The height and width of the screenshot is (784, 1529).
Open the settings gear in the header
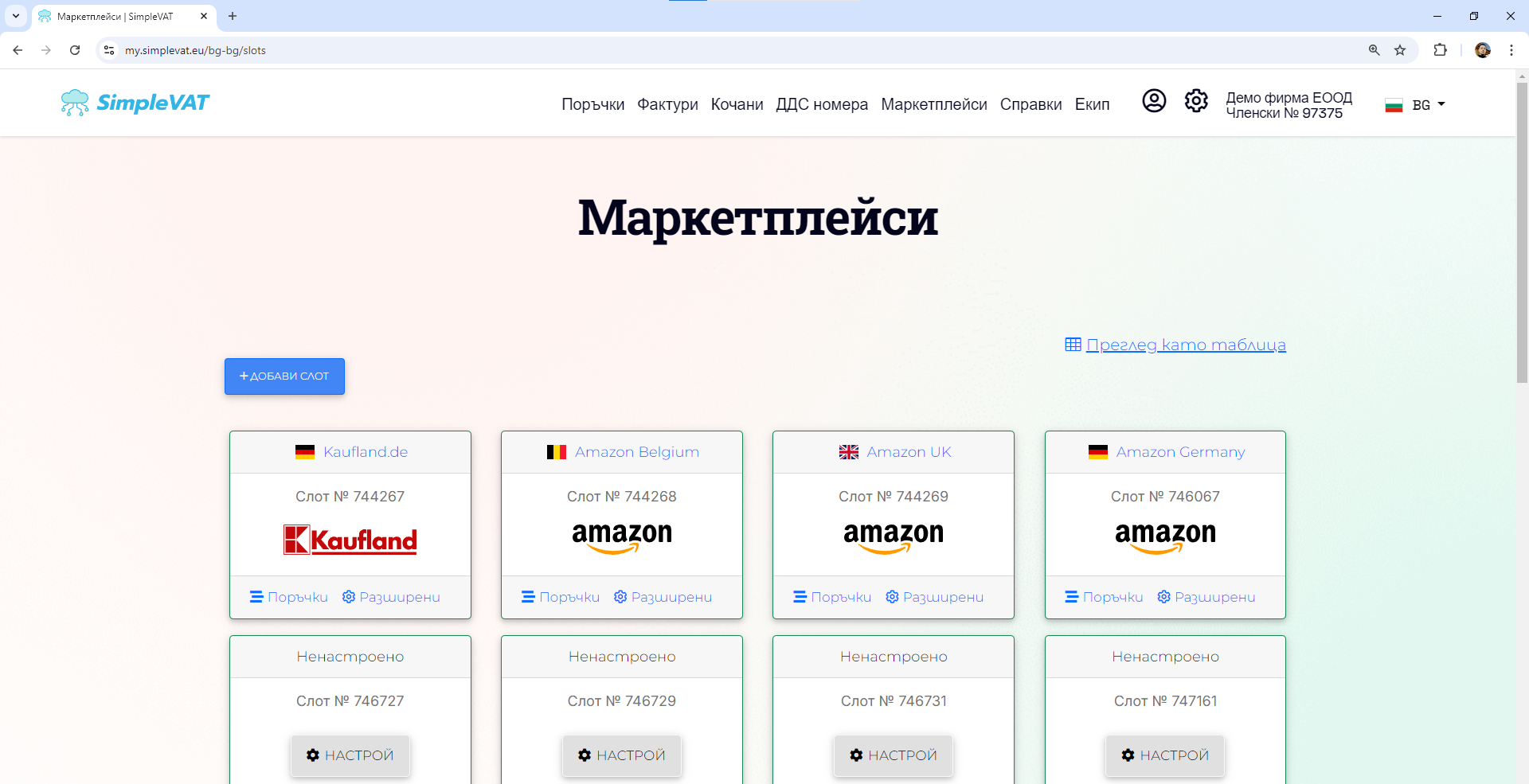pyautogui.click(x=1196, y=101)
